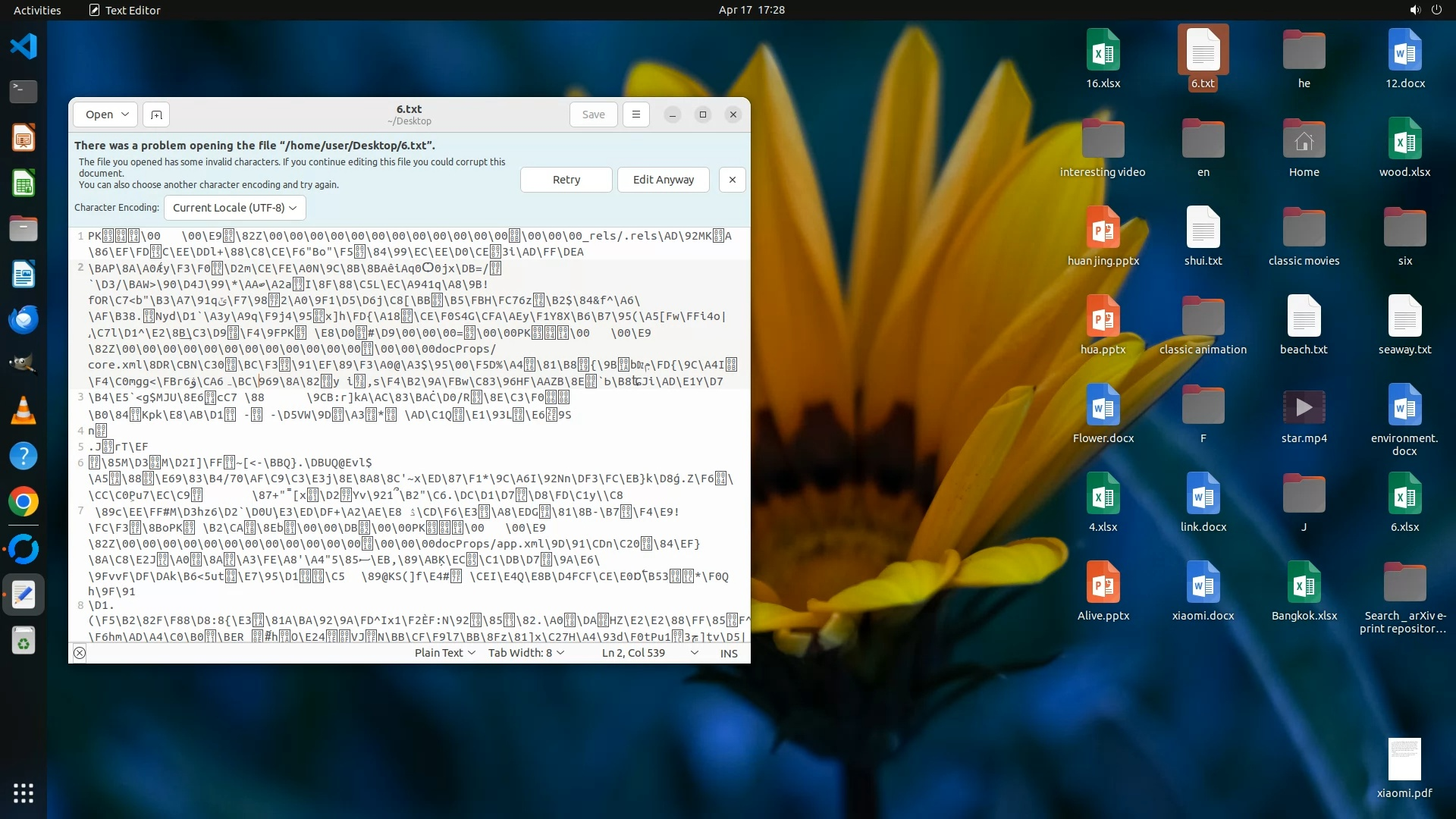Launch Google Chrome from the dock
Viewport: 1456px width, 819px height.
tap(24, 501)
